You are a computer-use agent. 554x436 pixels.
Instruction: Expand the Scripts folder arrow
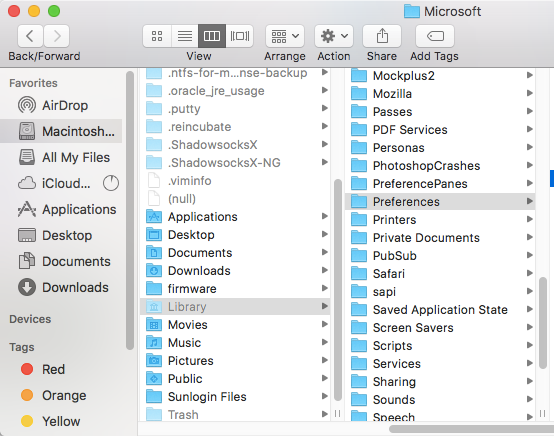(529, 345)
